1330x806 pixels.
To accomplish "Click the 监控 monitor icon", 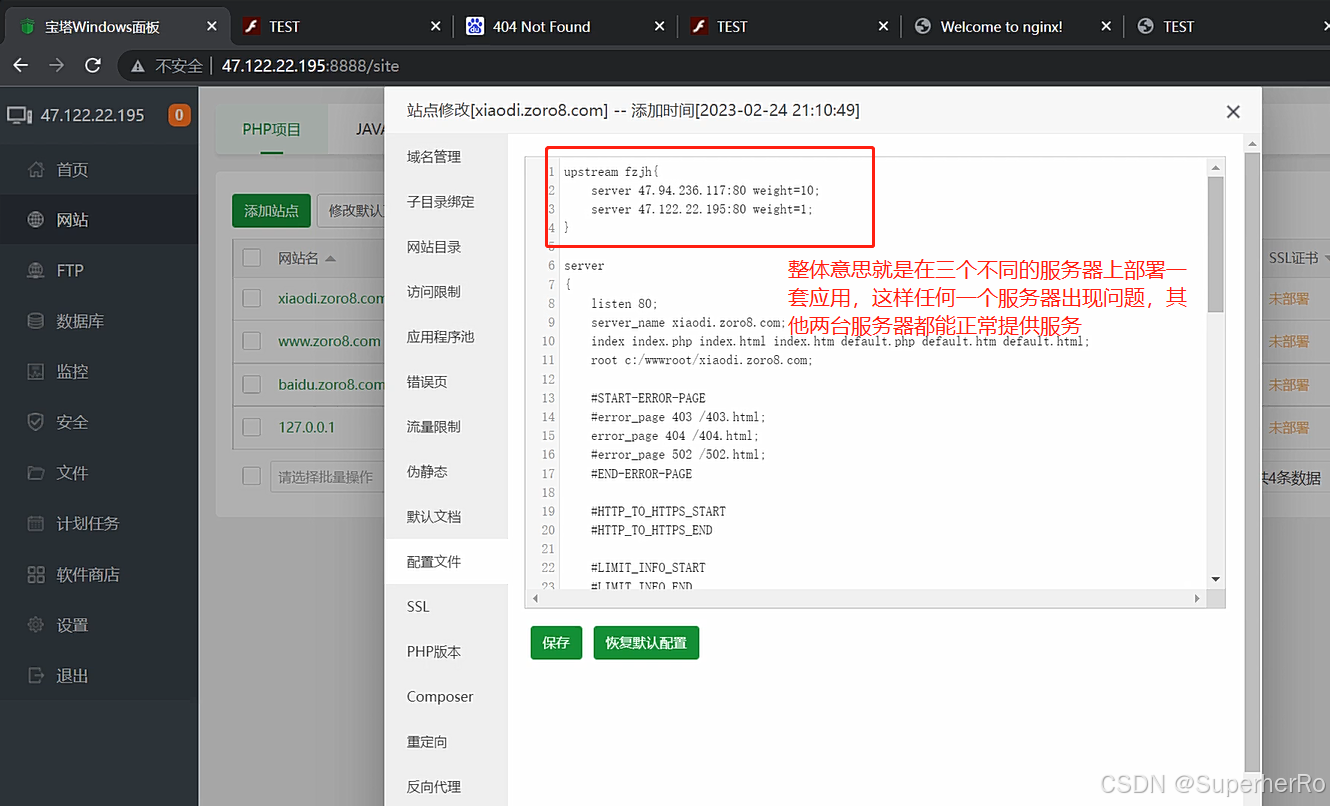I will pos(36,371).
